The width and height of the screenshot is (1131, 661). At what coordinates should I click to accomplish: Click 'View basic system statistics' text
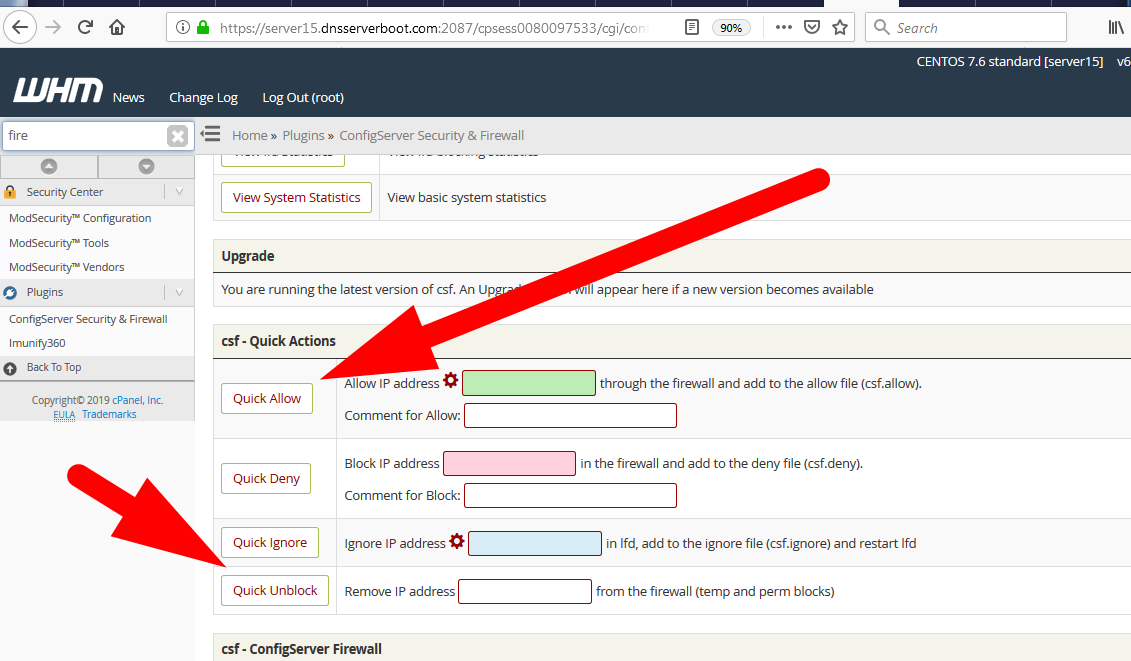point(467,198)
